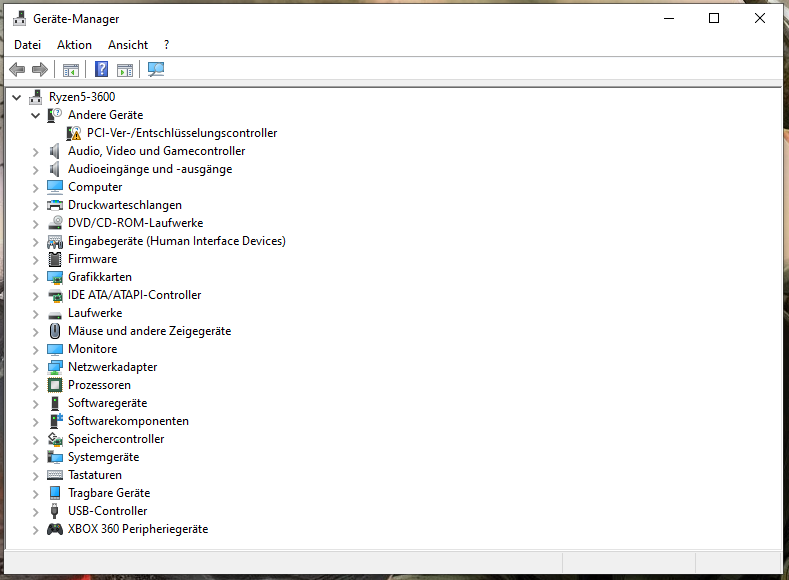The height and width of the screenshot is (580, 789).
Task: Click the IDE ATA/ATAPI-Controller icon
Action: pyautogui.click(x=55, y=295)
